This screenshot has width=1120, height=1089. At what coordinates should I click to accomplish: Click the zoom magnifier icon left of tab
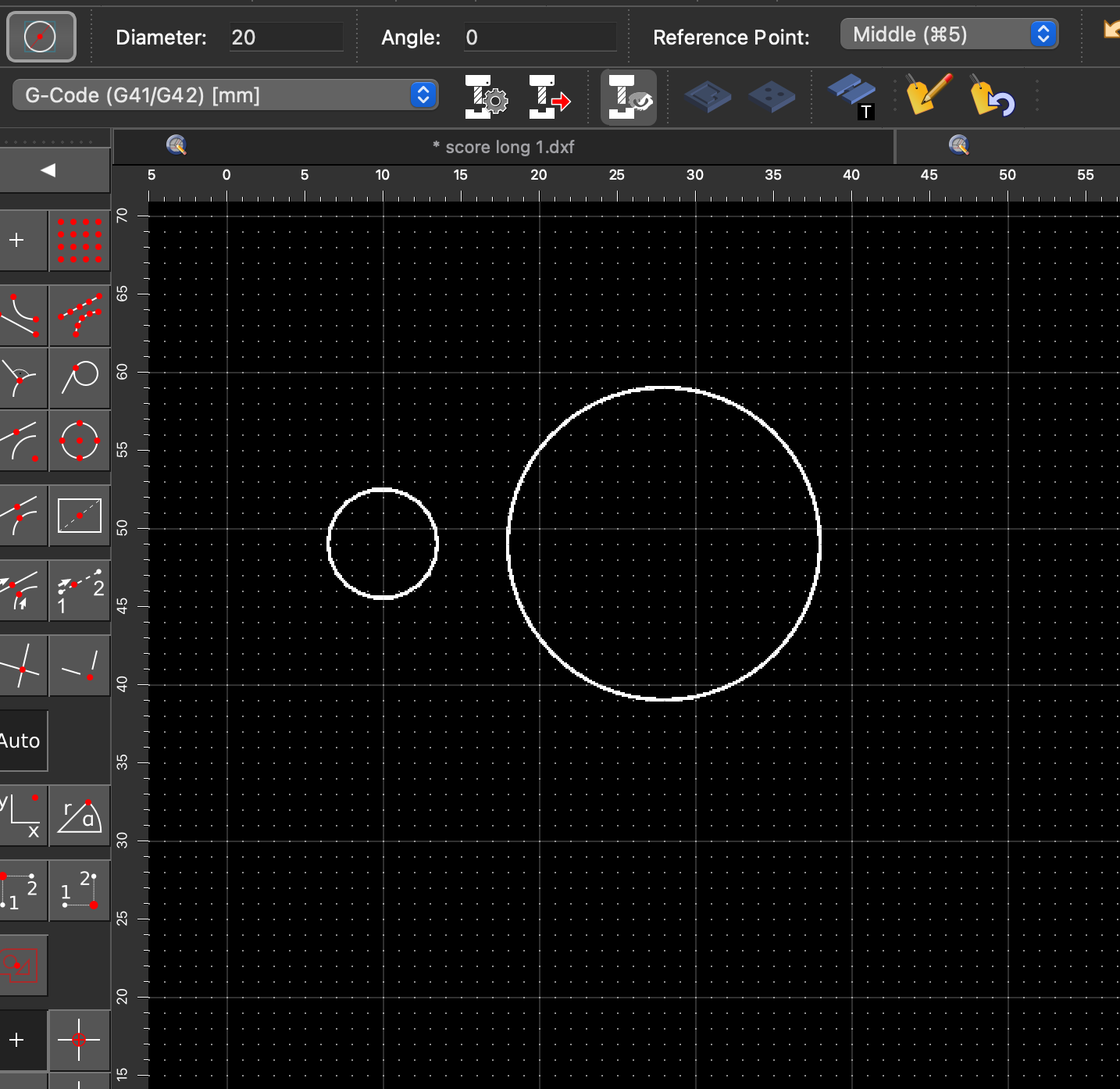click(177, 145)
